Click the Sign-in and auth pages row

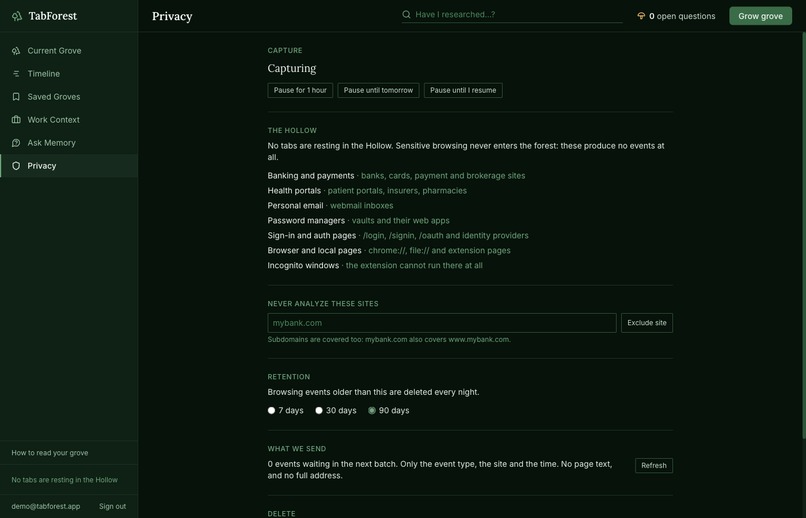click(398, 235)
